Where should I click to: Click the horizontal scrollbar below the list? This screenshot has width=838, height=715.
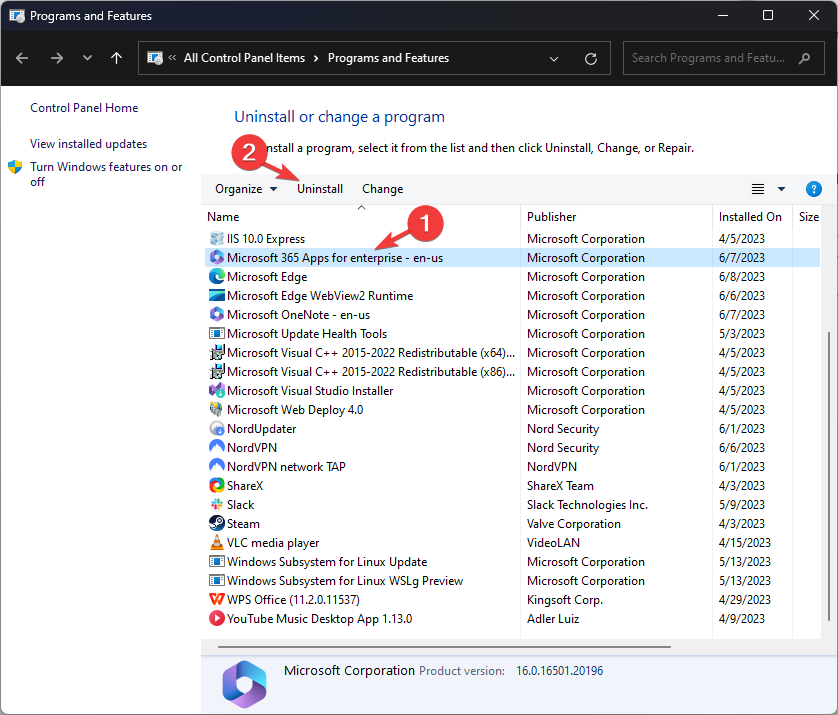[444, 647]
